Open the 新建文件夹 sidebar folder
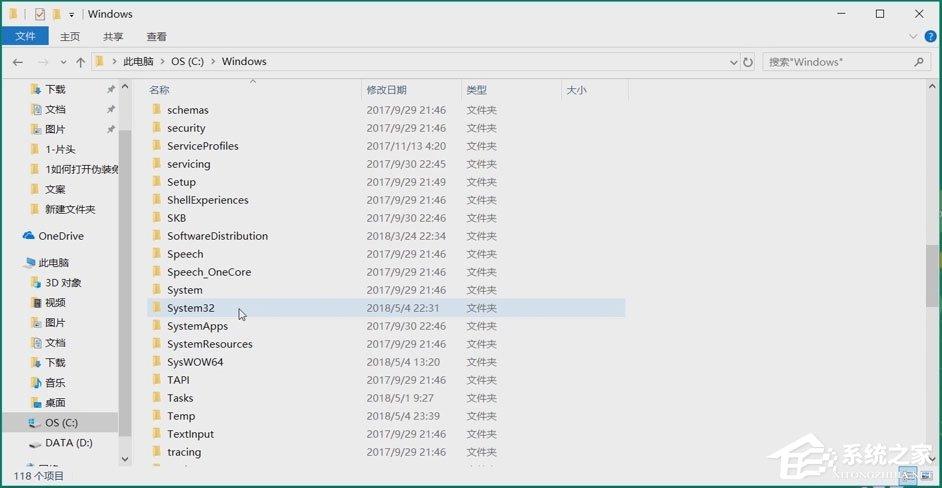The height and width of the screenshot is (488, 942). pyautogui.click(x=70, y=209)
